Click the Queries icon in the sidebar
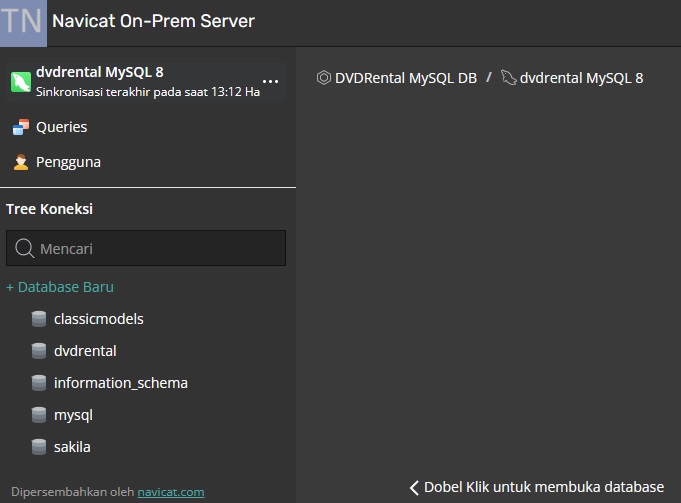681x503 pixels. click(21, 127)
